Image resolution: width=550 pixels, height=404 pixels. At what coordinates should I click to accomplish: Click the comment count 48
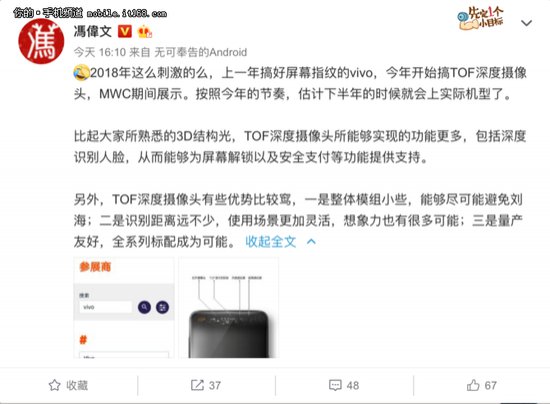tap(353, 385)
